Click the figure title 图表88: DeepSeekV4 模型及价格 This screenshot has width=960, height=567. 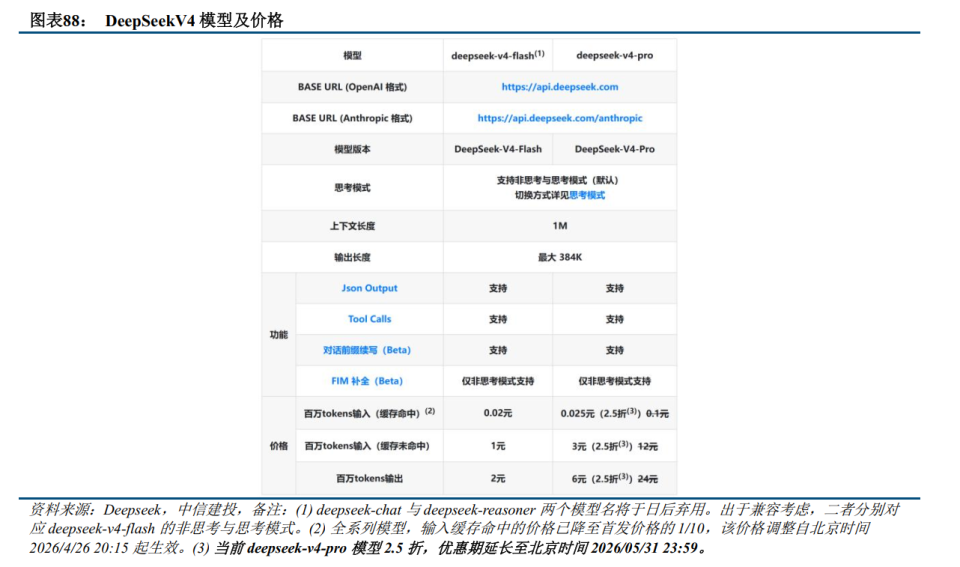pyautogui.click(x=157, y=20)
